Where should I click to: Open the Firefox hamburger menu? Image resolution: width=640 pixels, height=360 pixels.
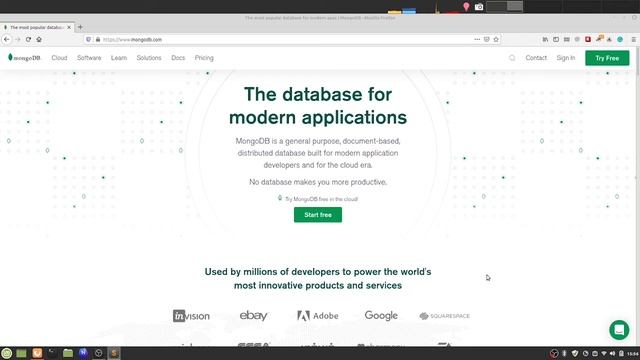tap(633, 39)
